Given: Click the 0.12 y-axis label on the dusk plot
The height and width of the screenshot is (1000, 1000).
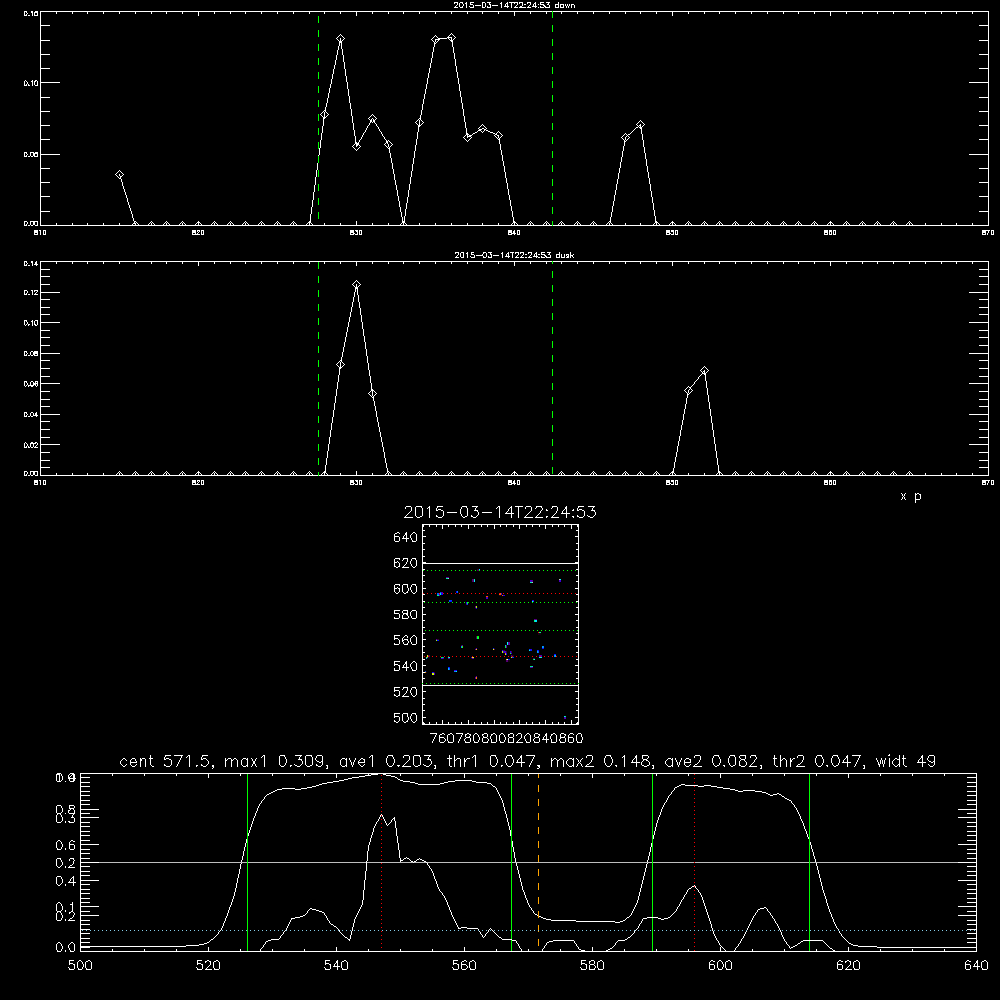Looking at the screenshot, I should pos(31,293).
